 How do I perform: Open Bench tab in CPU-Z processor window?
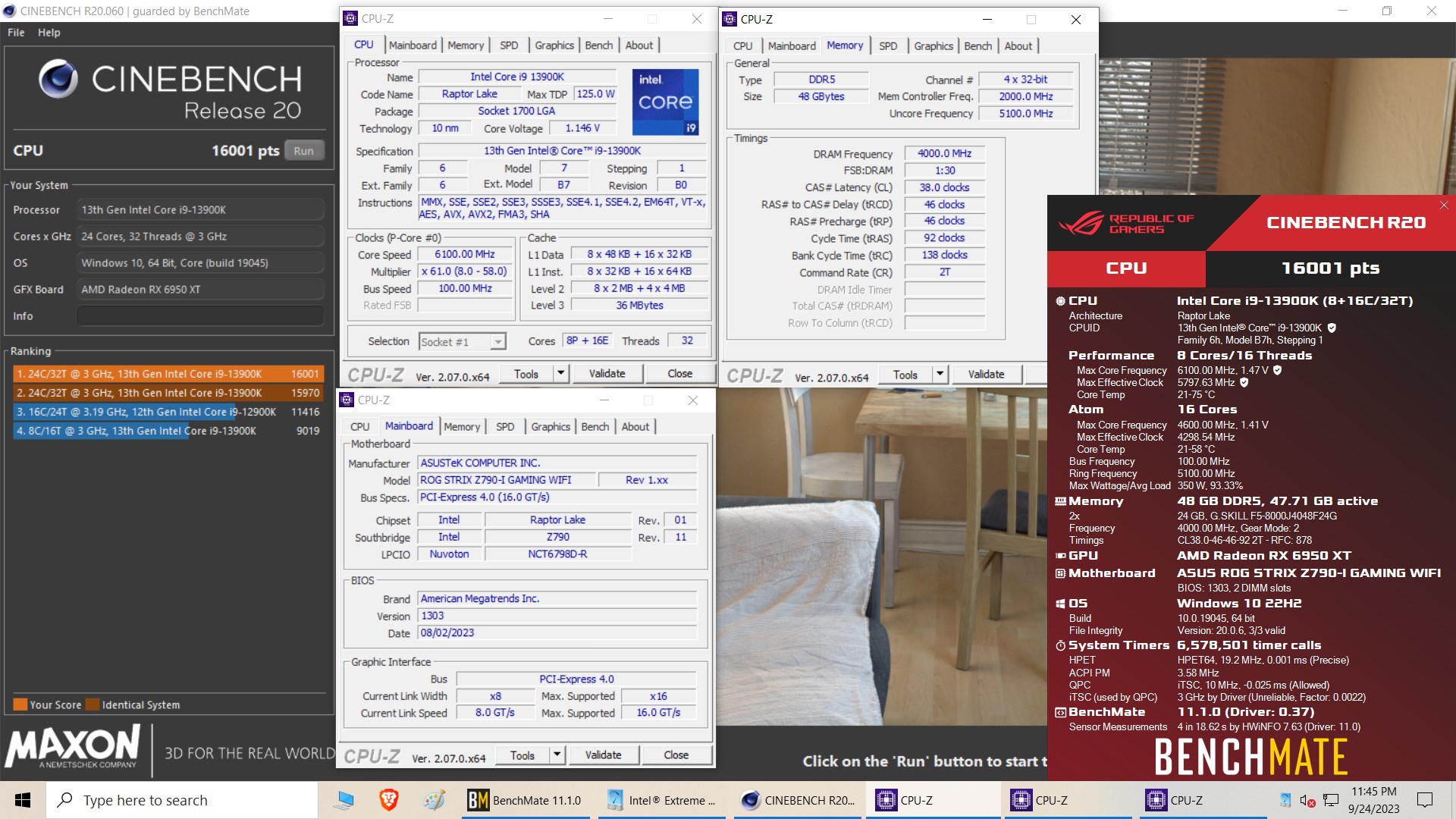[x=599, y=45]
